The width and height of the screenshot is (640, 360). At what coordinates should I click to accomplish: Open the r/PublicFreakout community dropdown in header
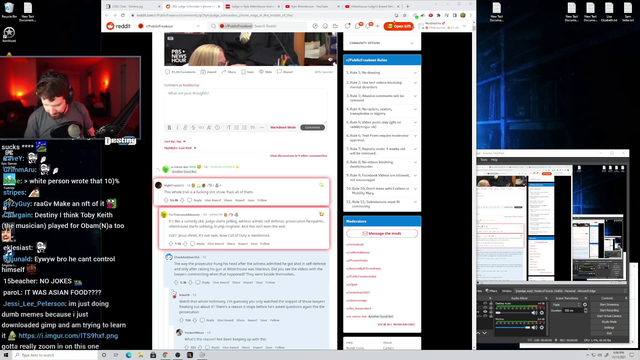point(169,26)
